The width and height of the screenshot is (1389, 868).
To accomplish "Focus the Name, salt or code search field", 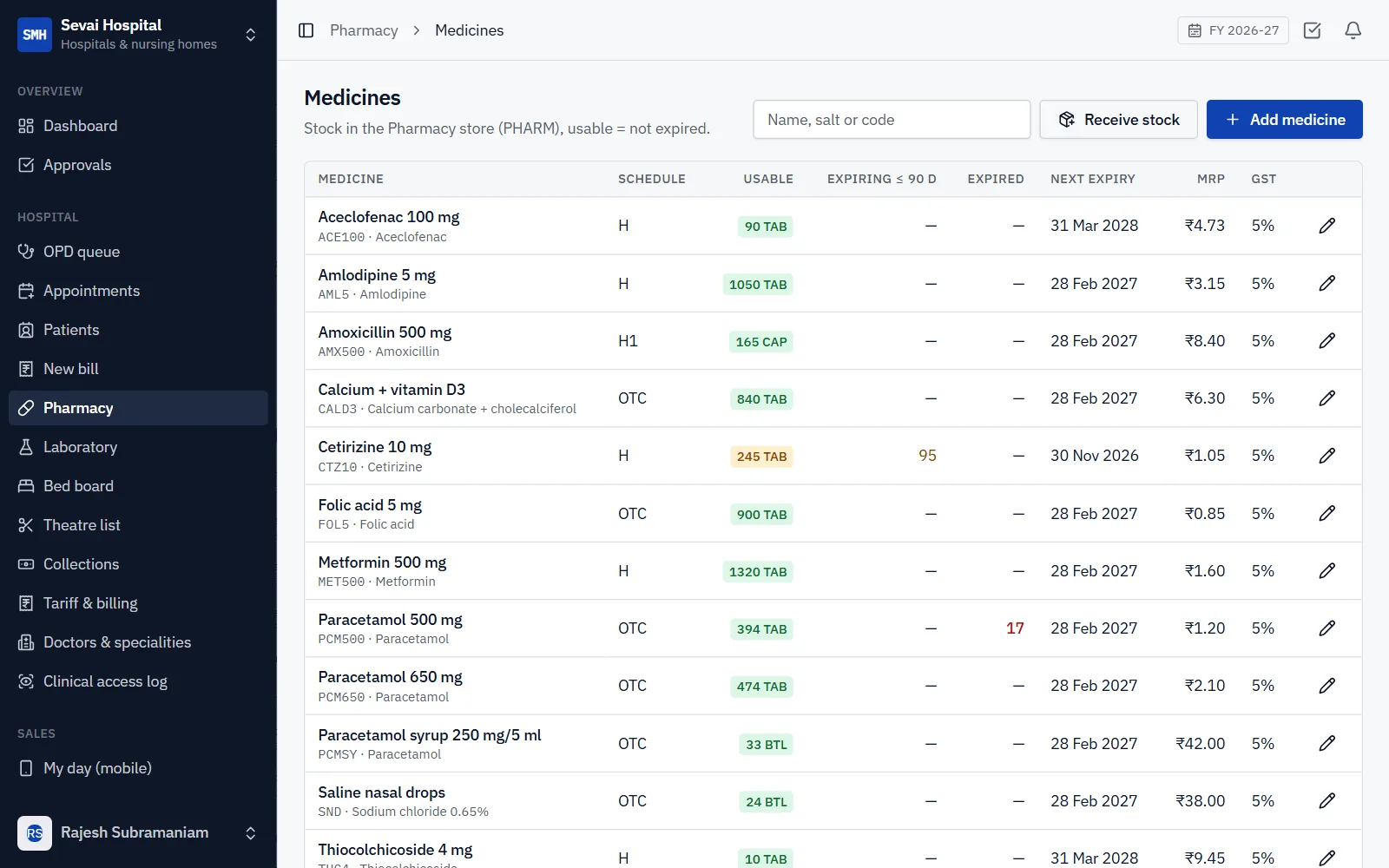I will click(892, 120).
